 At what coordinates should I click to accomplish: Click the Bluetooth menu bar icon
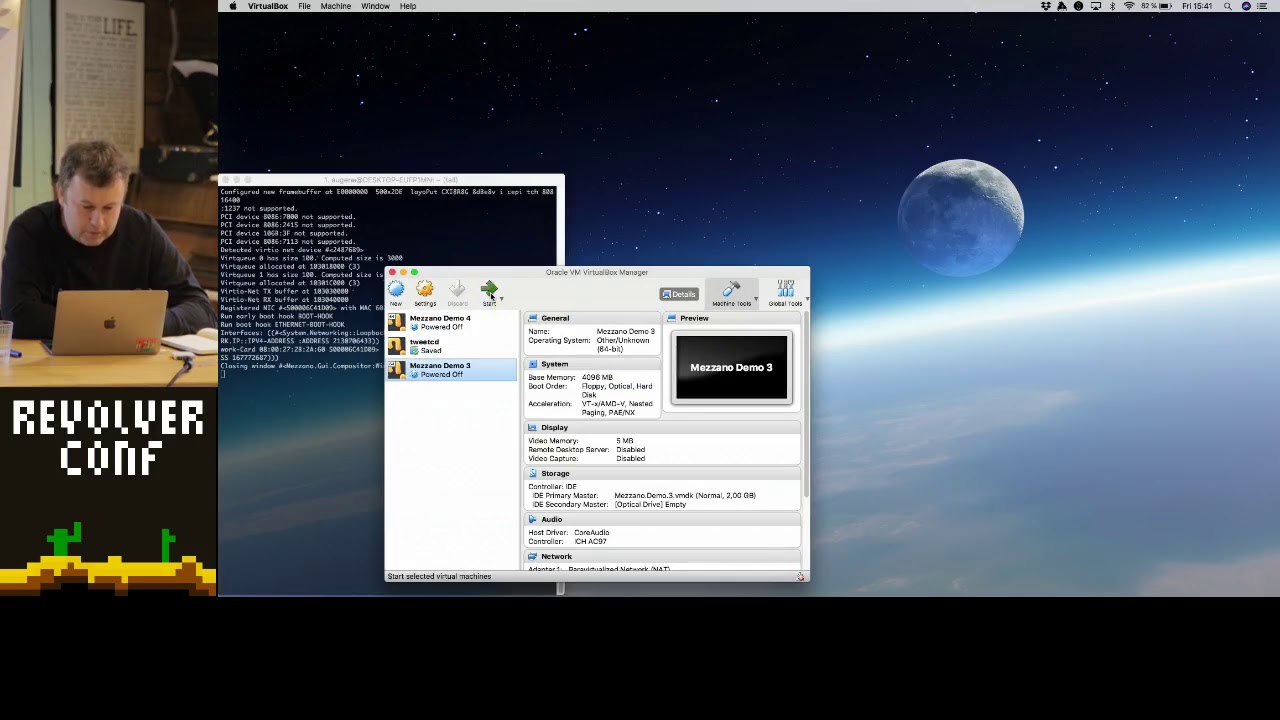(1113, 6)
